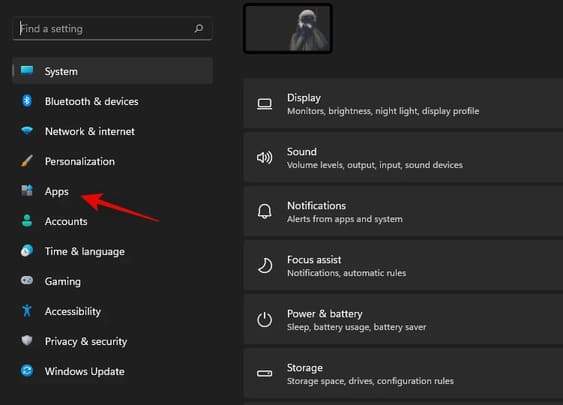Open the Apps category
Screen dimensions: 563x405
click(113, 191)
